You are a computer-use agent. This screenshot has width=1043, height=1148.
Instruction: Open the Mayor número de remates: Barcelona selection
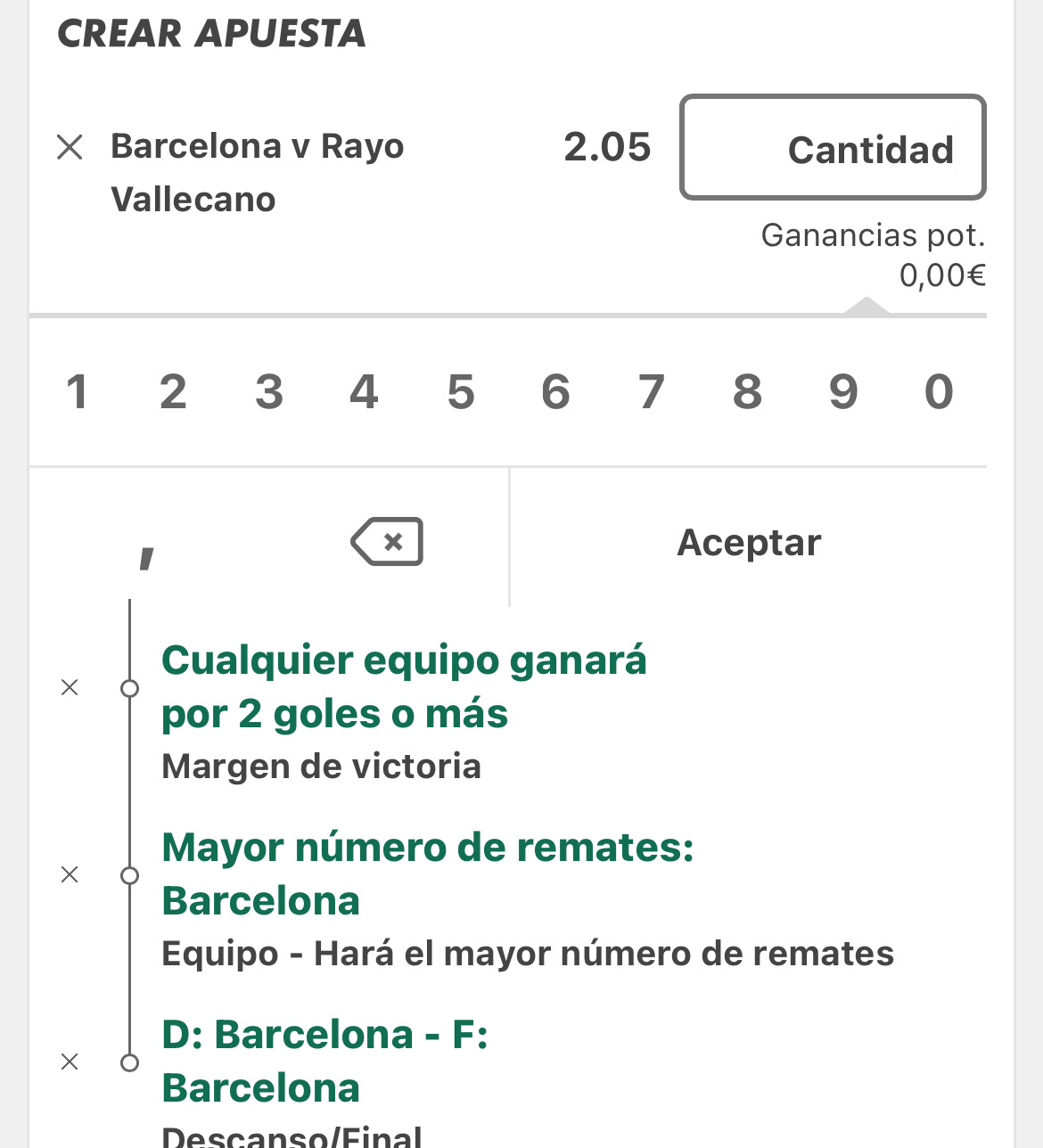[x=428, y=873]
